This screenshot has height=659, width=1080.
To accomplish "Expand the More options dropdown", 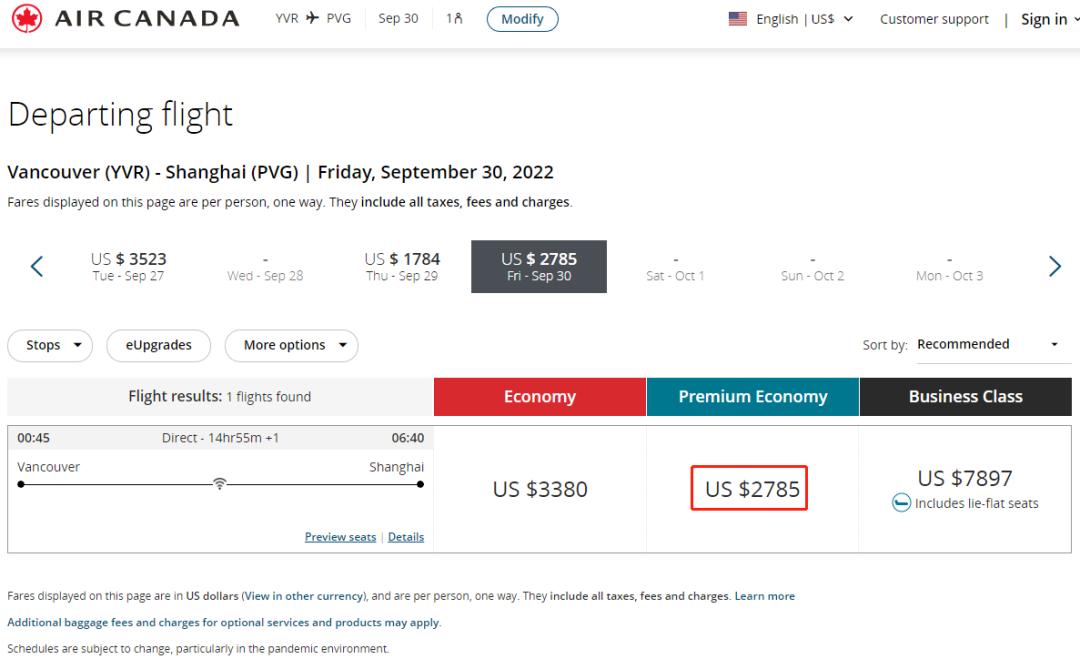I will (x=291, y=345).
